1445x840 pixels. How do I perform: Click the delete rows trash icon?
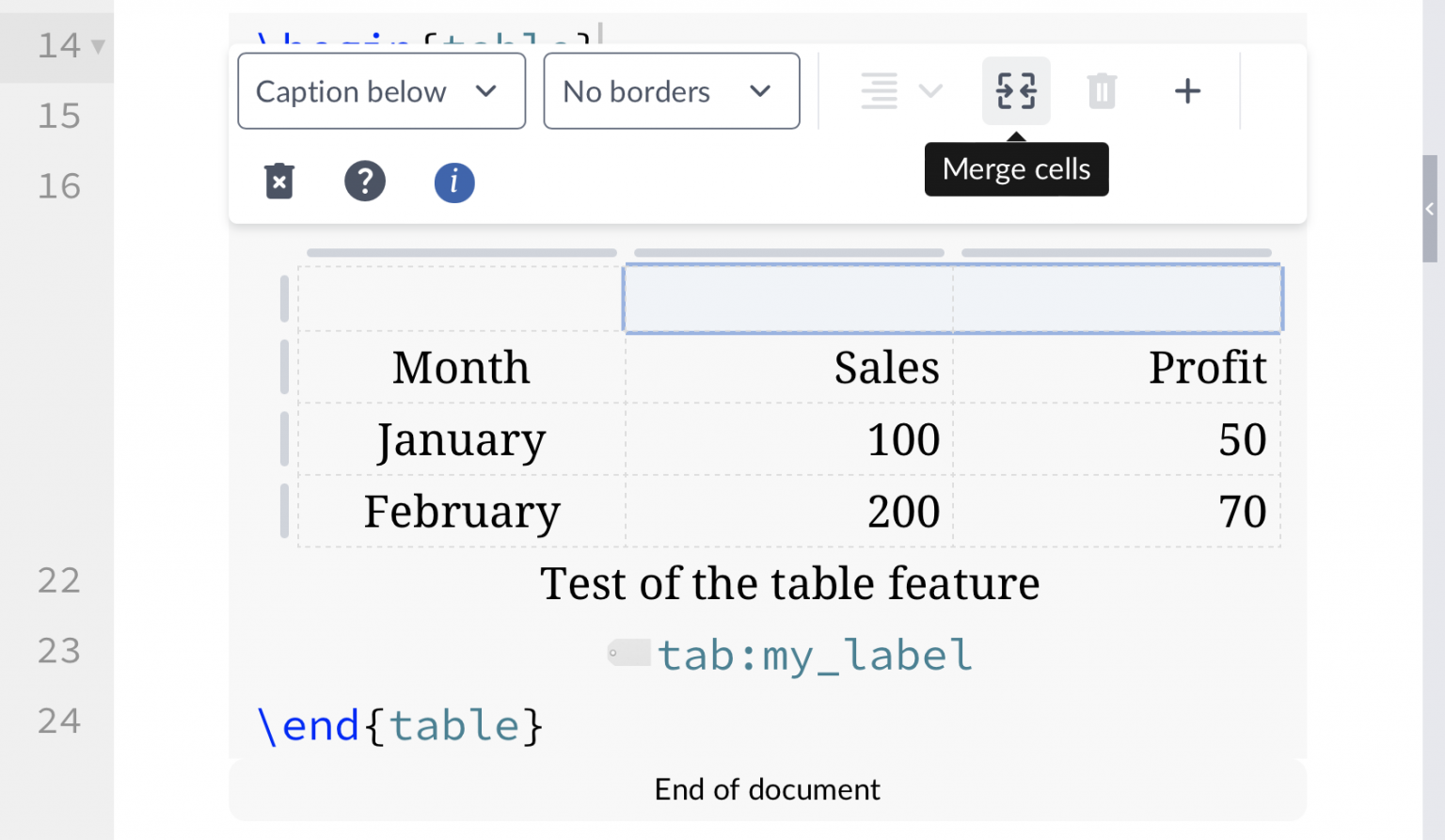coord(1101,90)
